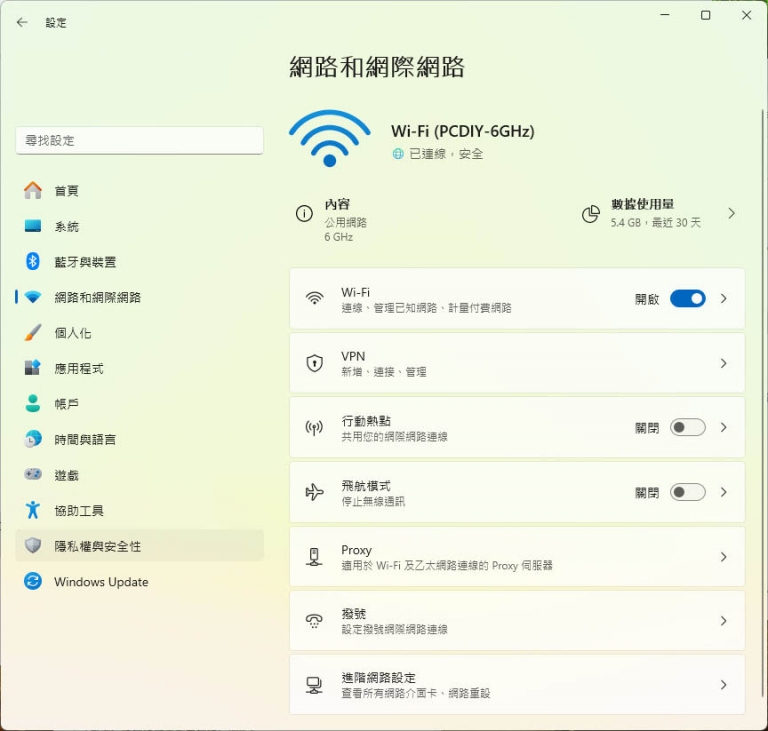Select 應用程式 Apps in sidebar
The height and width of the screenshot is (731, 768).
[140, 368]
